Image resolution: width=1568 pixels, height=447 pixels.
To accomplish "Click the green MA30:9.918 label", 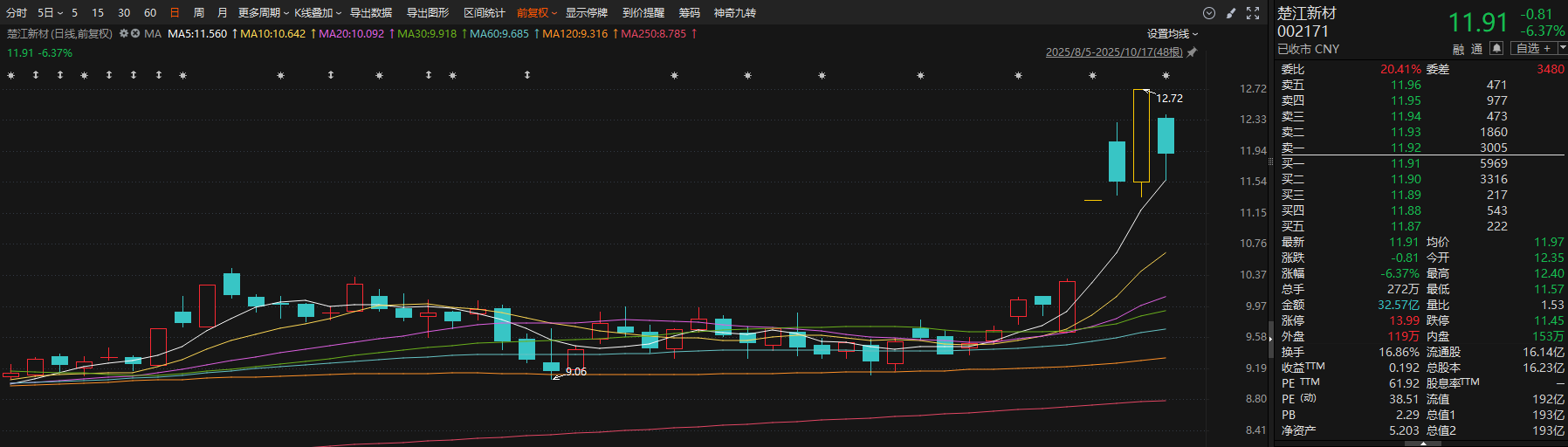I will [427, 34].
